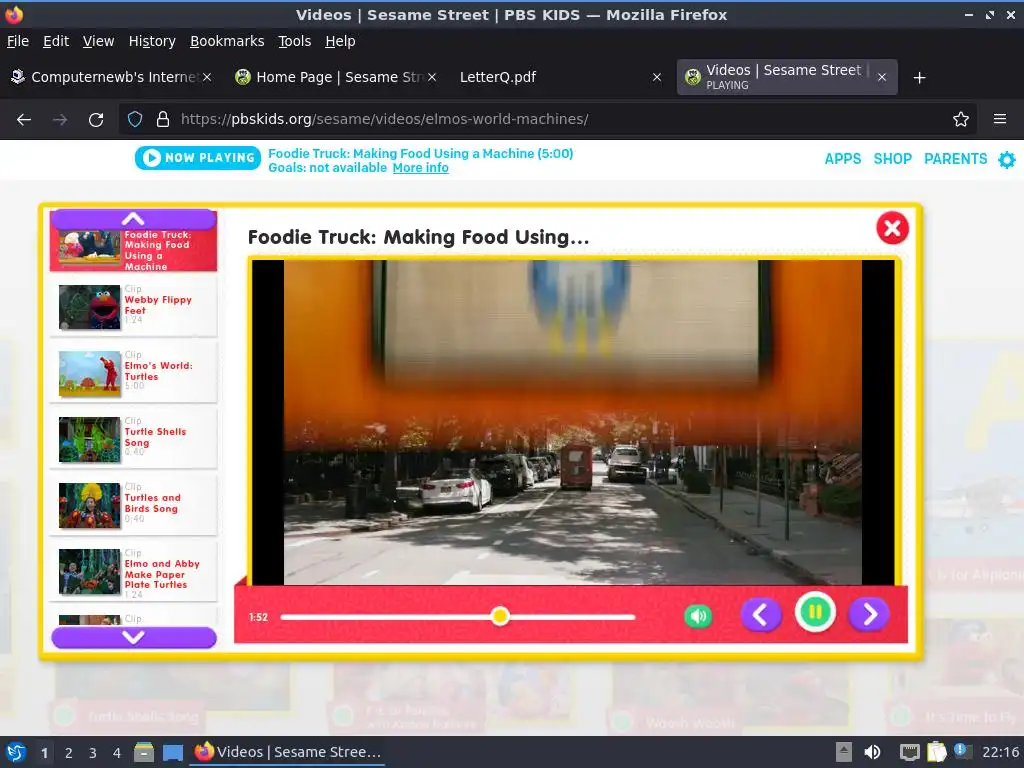The image size is (1024, 768).
Task: Click the notification icon with the blue badge
Action: click(962, 751)
